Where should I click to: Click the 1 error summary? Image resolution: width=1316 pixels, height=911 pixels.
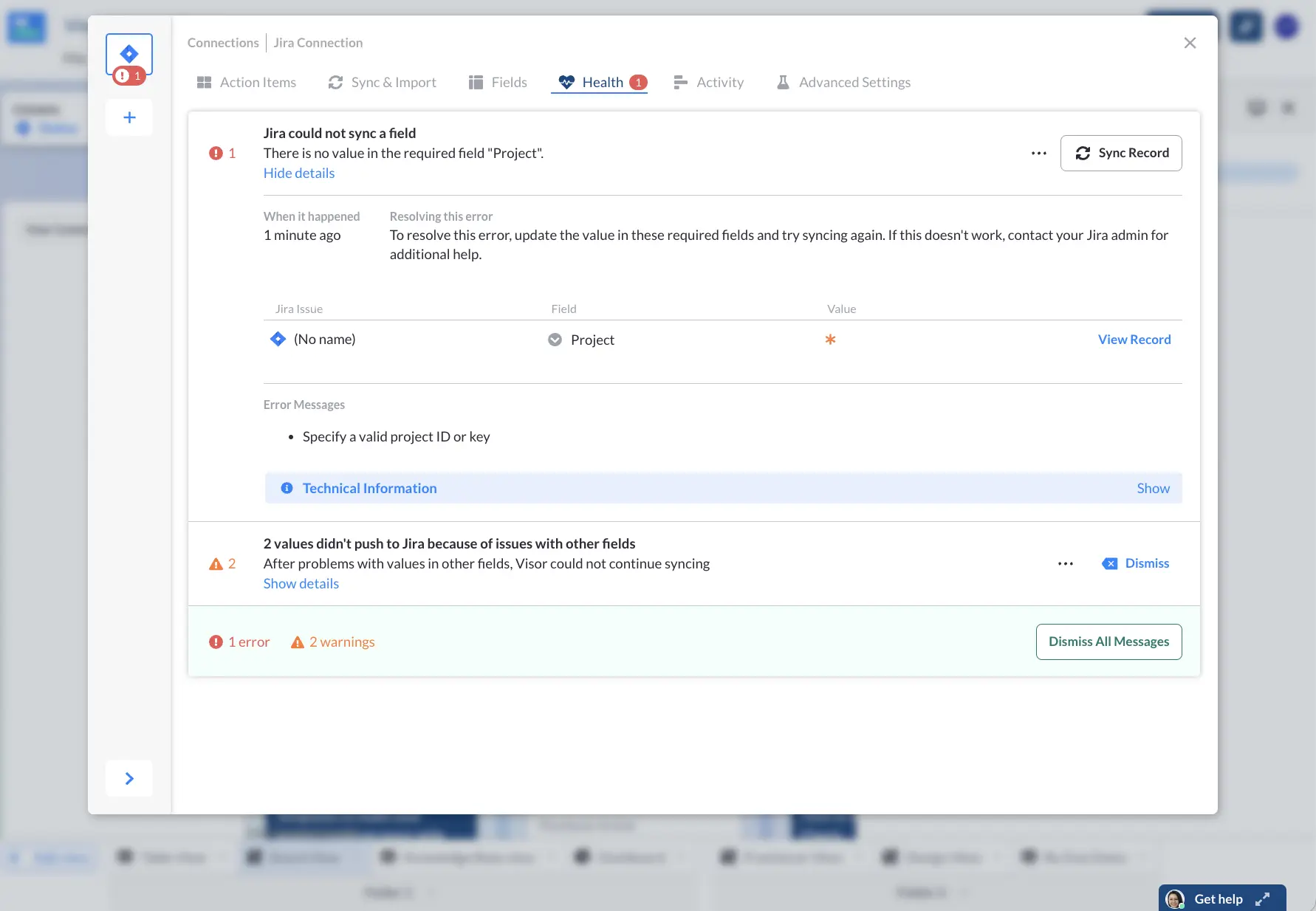point(239,642)
